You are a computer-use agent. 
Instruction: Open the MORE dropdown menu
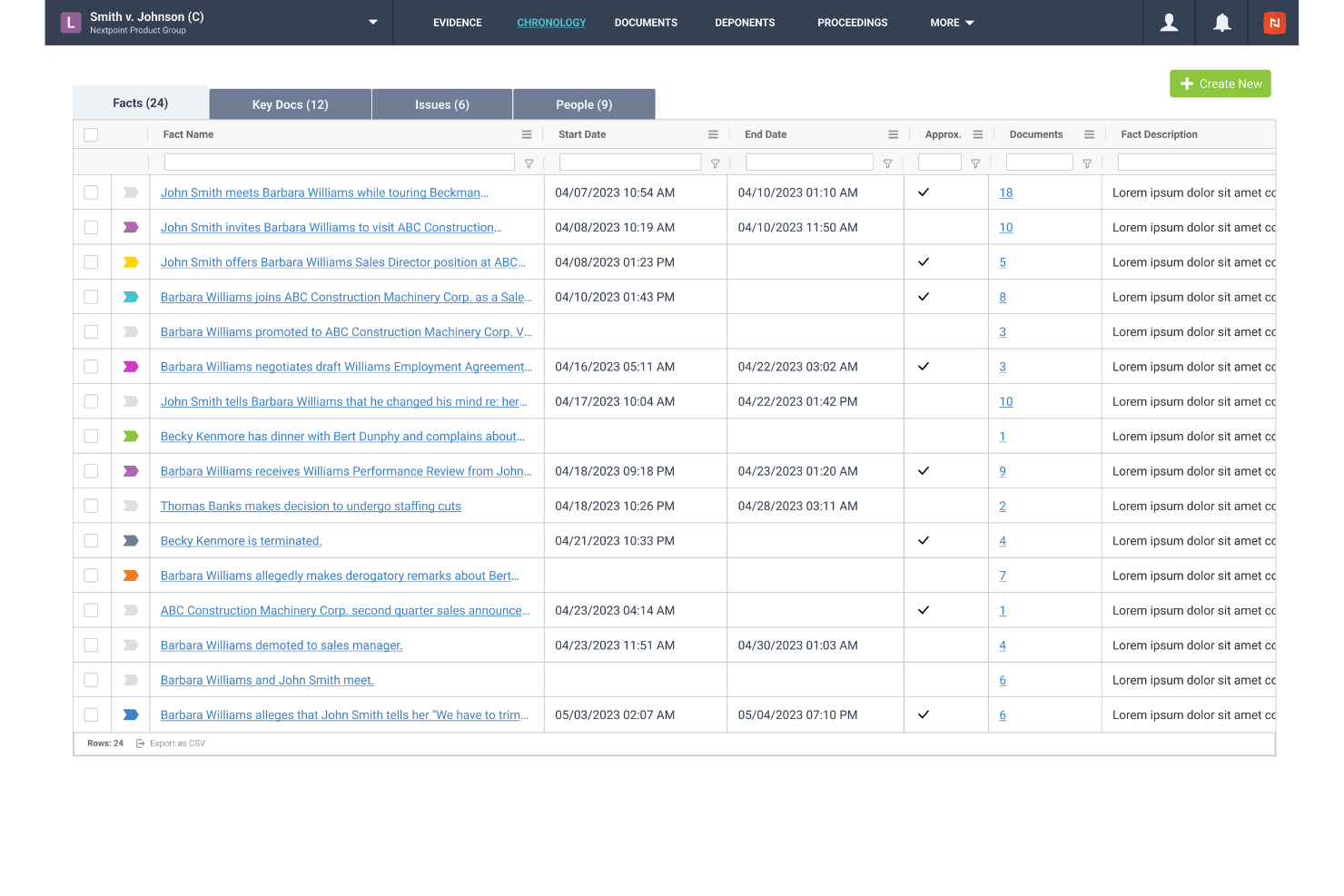pos(952,23)
